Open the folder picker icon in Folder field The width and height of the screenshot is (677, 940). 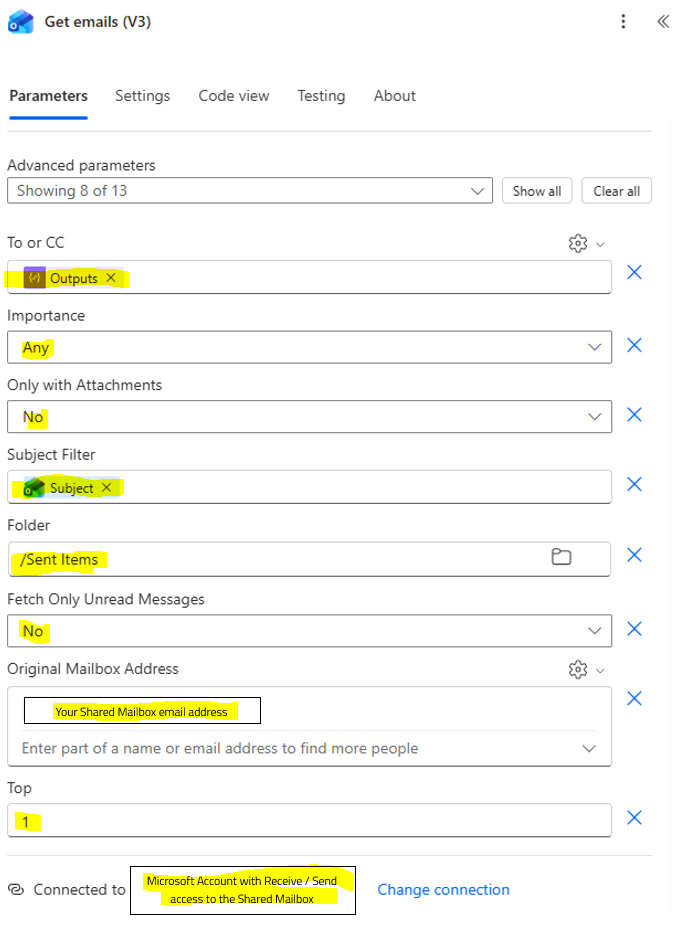pyautogui.click(x=562, y=557)
